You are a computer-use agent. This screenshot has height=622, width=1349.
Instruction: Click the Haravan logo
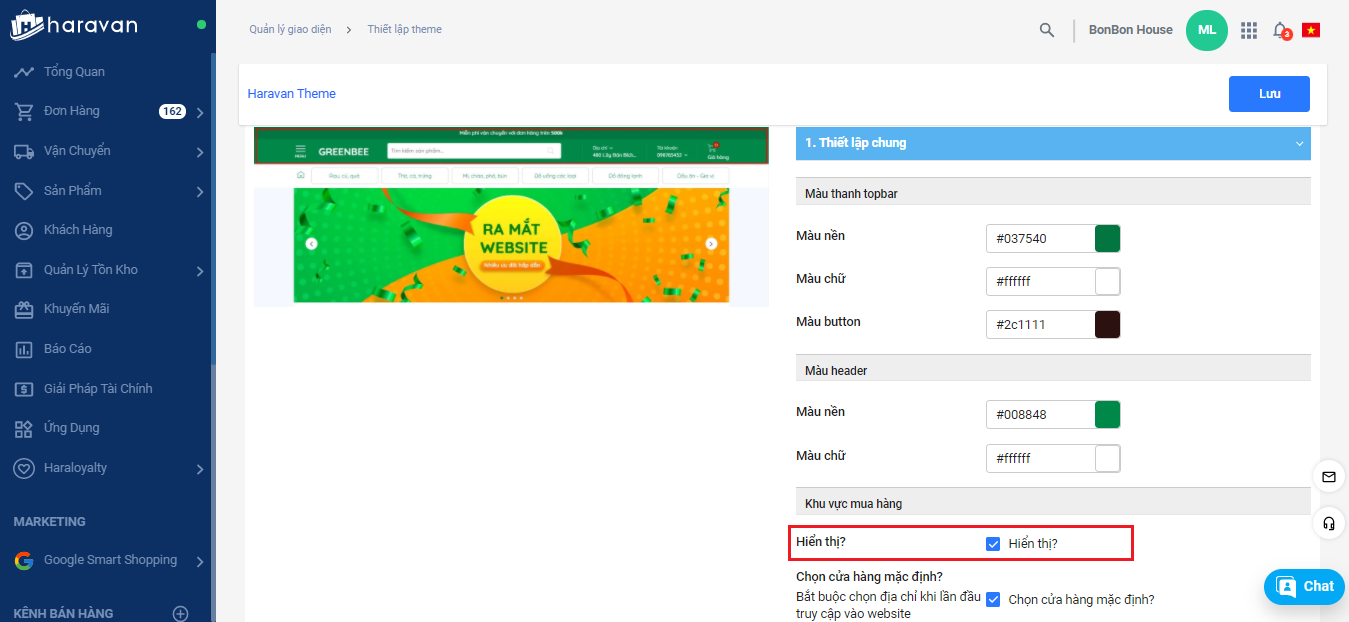(x=74, y=25)
